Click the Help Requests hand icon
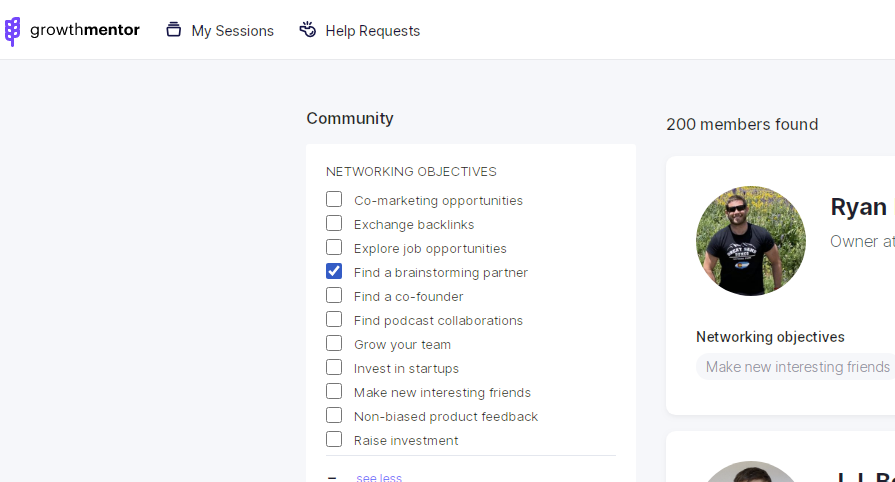The height and width of the screenshot is (482, 895). [308, 30]
